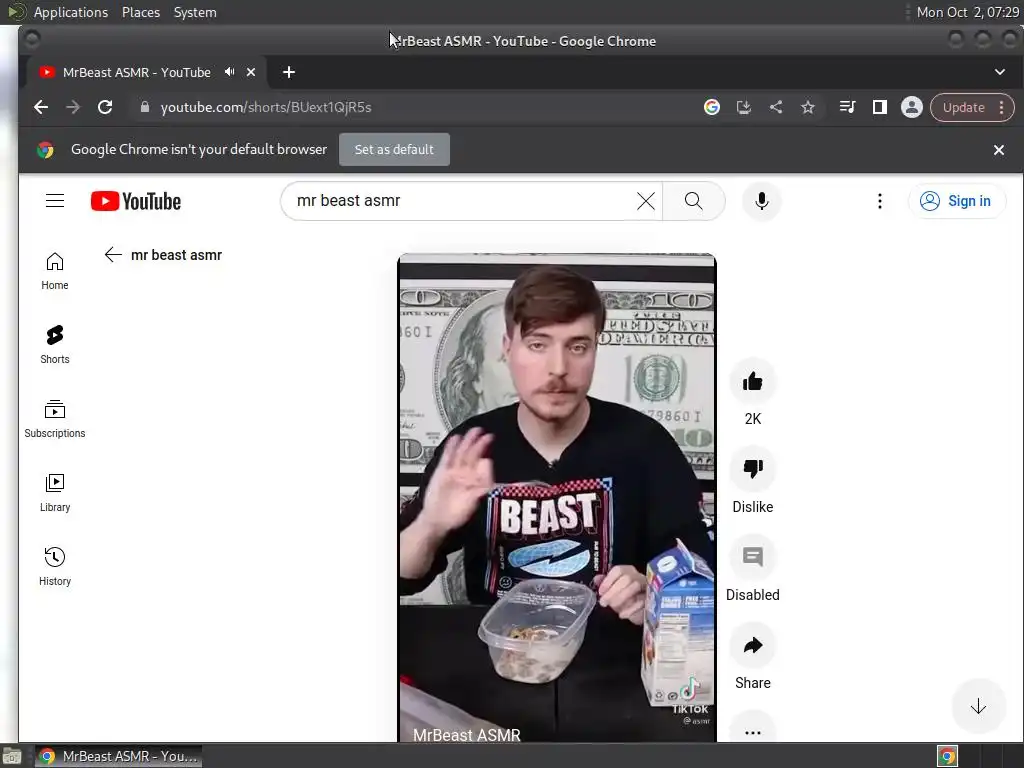The height and width of the screenshot is (768, 1024).
Task: Click the short's video player
Action: pos(556,498)
